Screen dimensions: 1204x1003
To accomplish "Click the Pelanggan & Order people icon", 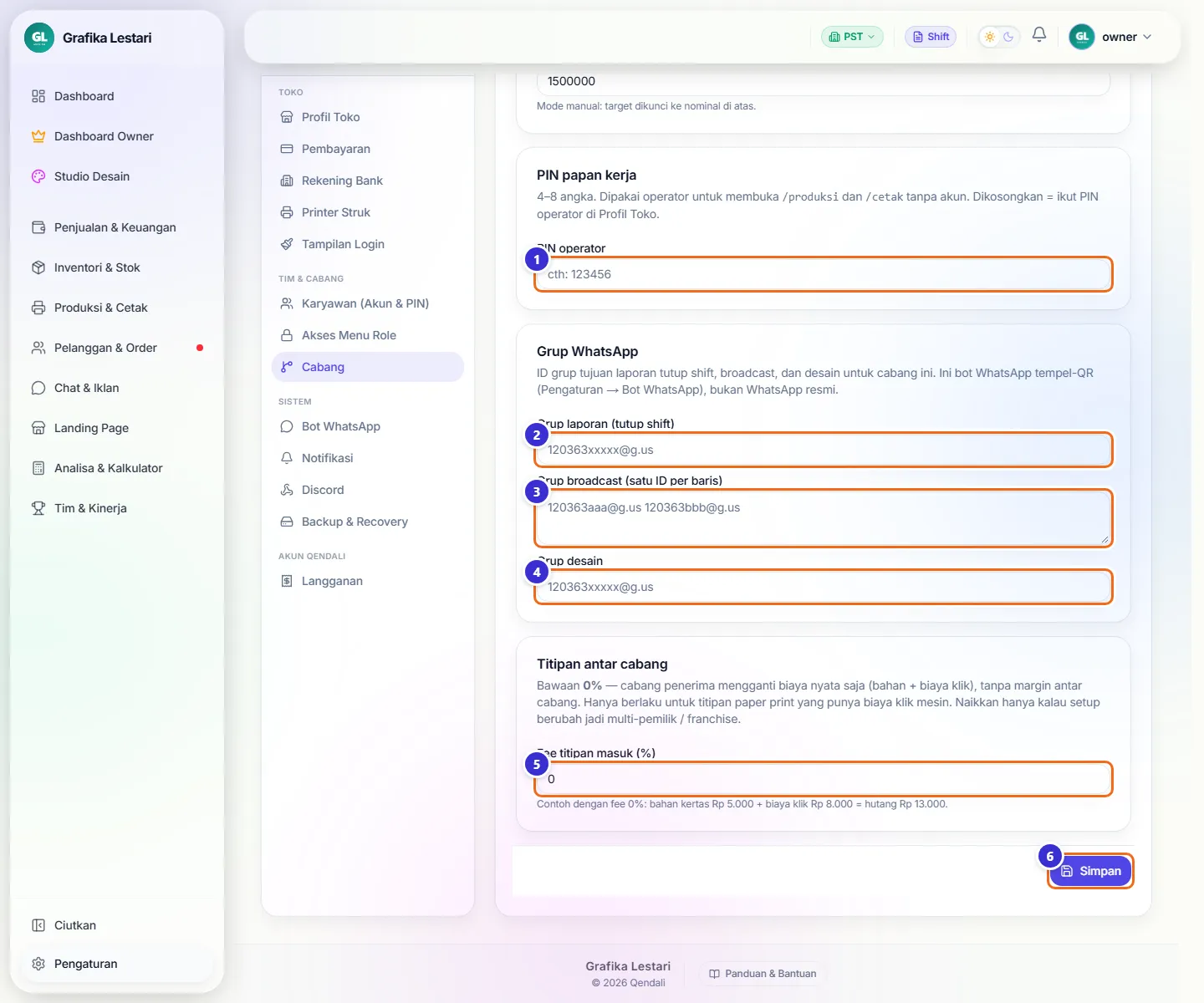I will pos(38,348).
